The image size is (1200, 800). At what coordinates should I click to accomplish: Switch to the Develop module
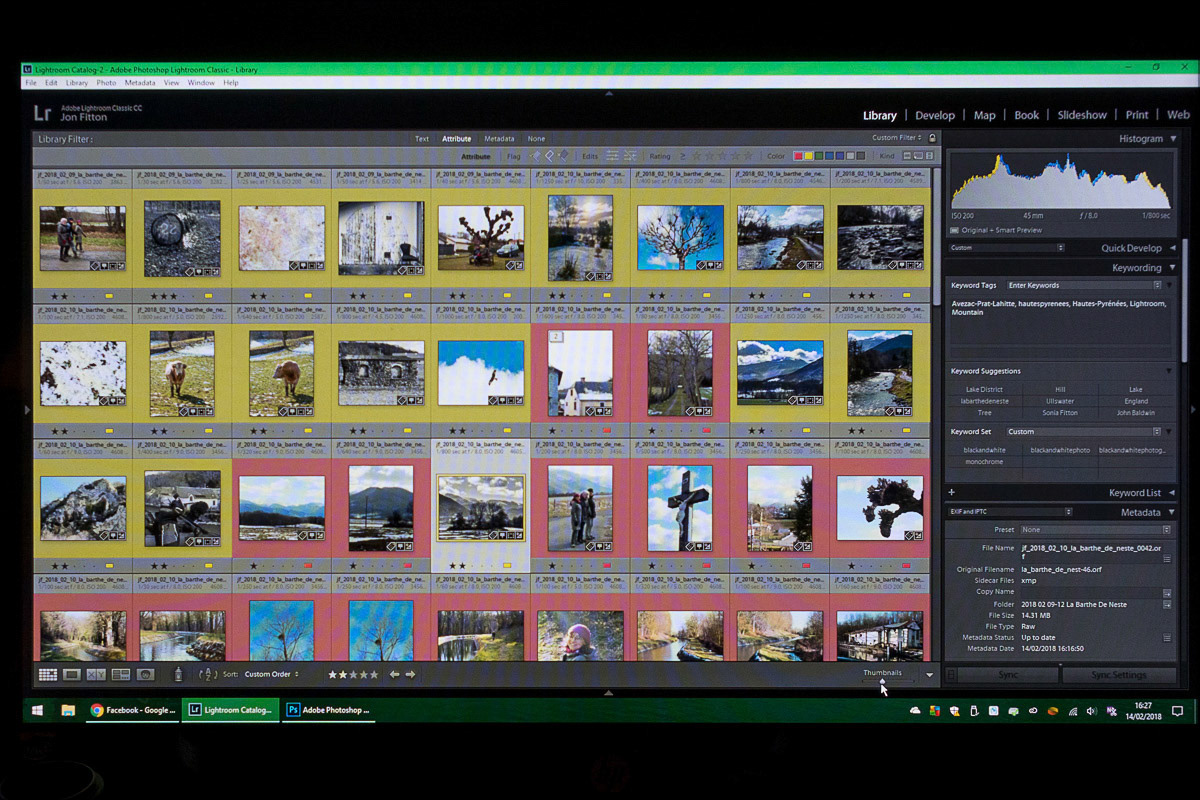(935, 116)
